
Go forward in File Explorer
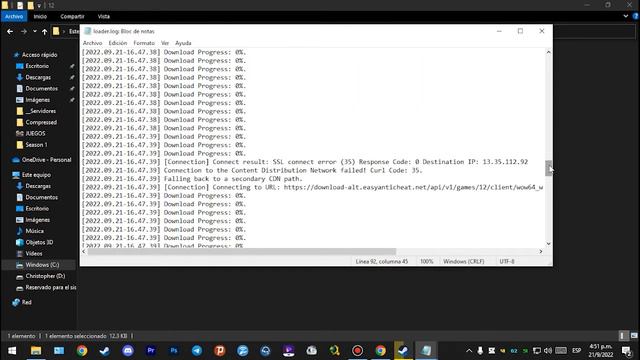24,31
